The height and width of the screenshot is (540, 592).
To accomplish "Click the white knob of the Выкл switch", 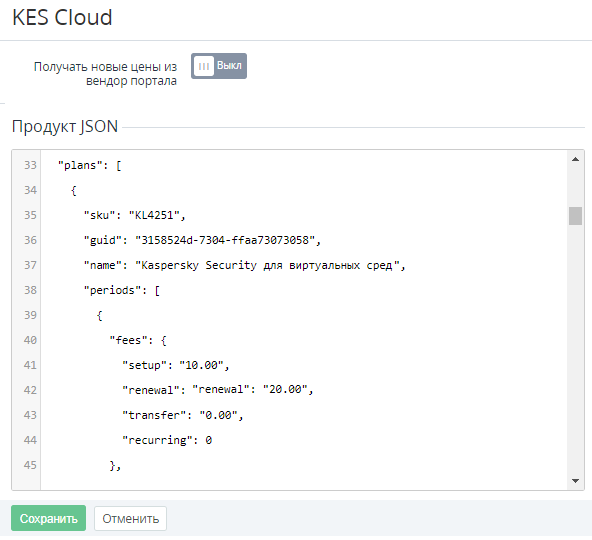I will click(204, 66).
